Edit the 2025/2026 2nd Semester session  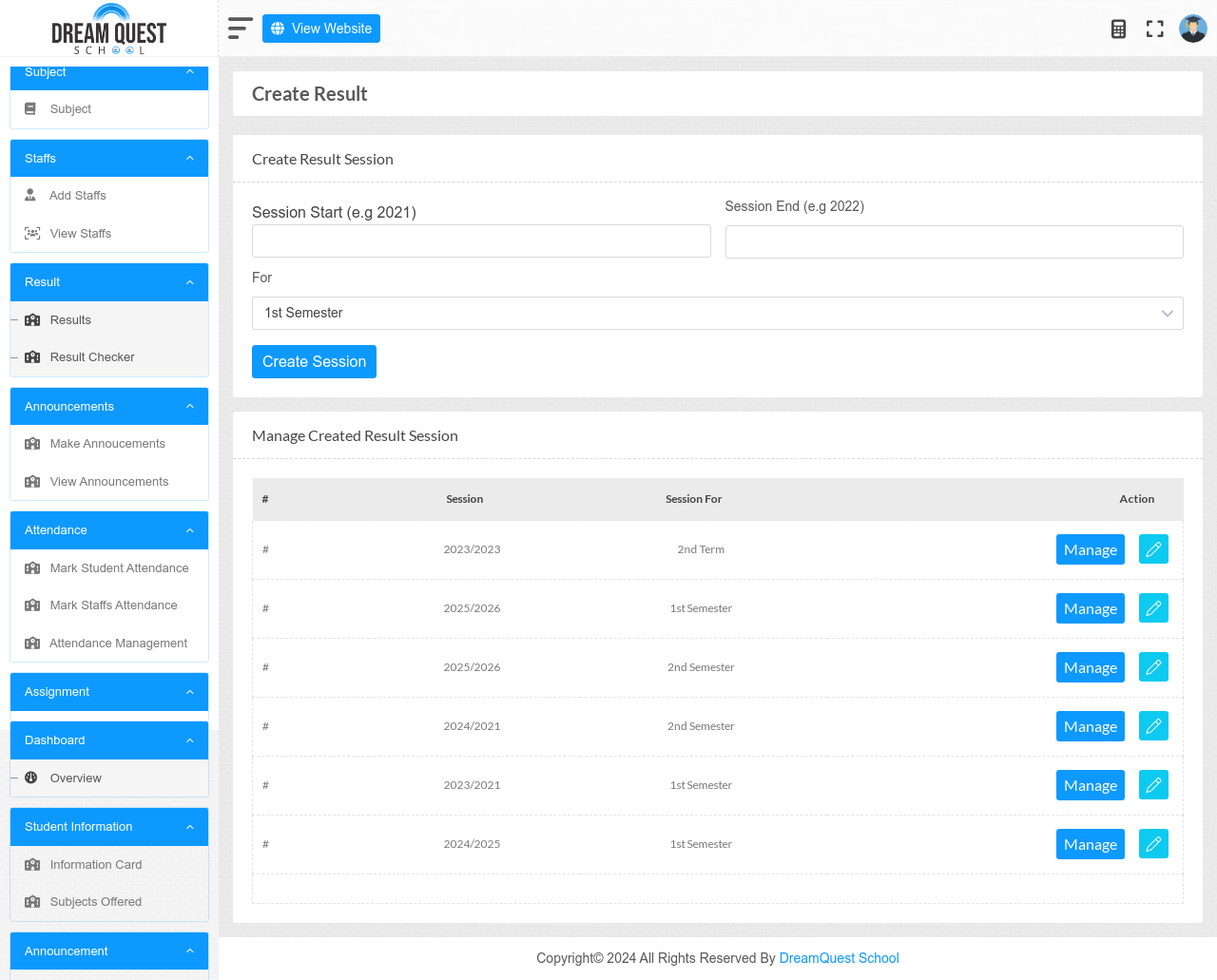(1153, 667)
